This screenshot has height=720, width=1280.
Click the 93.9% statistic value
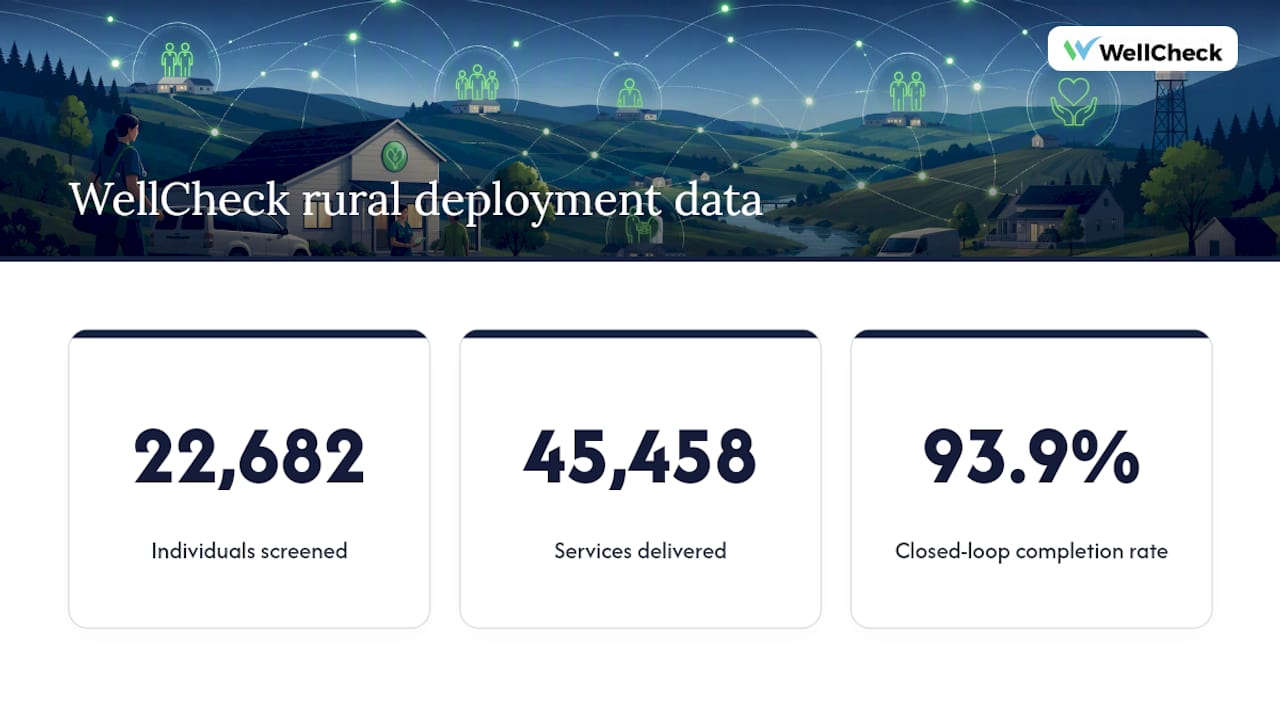click(1031, 457)
